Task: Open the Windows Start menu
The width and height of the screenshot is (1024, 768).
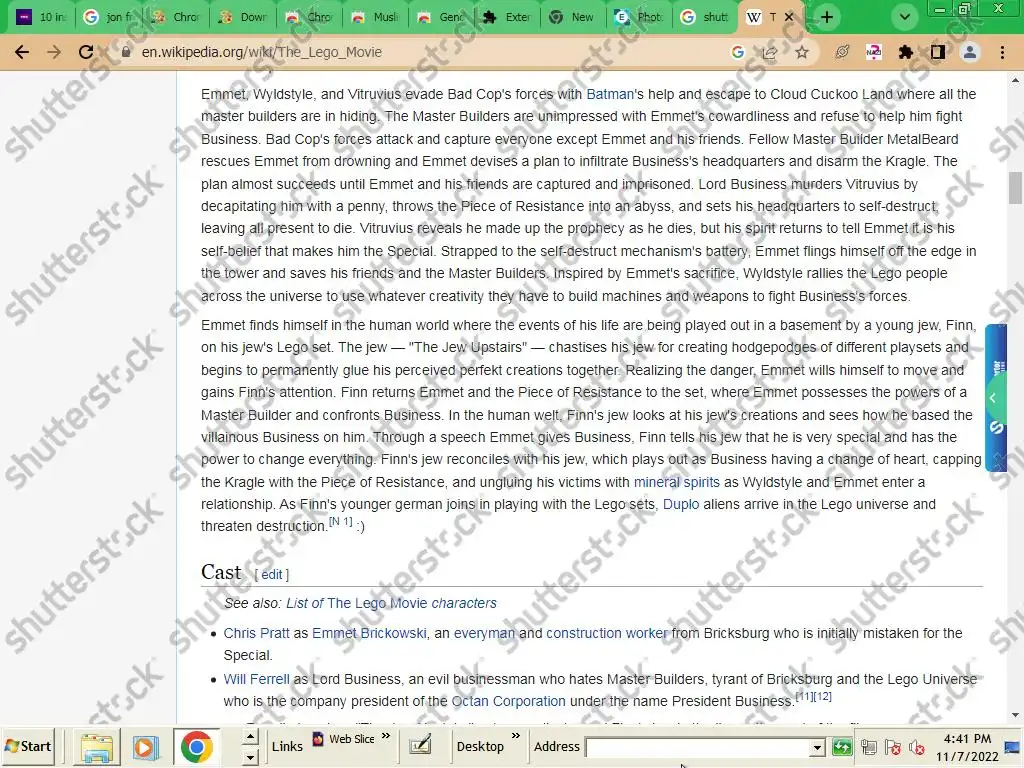Action: tap(28, 746)
